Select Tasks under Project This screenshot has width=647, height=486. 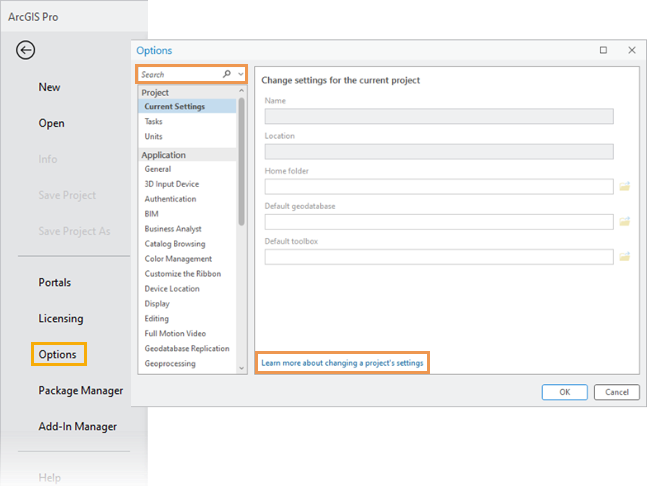click(x=153, y=121)
